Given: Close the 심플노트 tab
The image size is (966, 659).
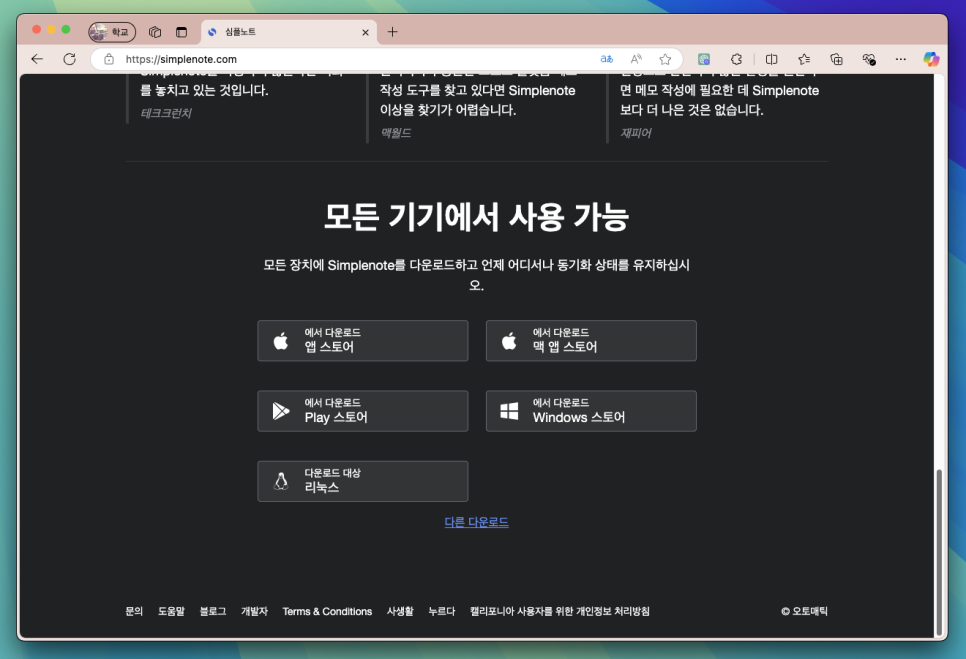Looking at the screenshot, I should pyautogui.click(x=365, y=32).
